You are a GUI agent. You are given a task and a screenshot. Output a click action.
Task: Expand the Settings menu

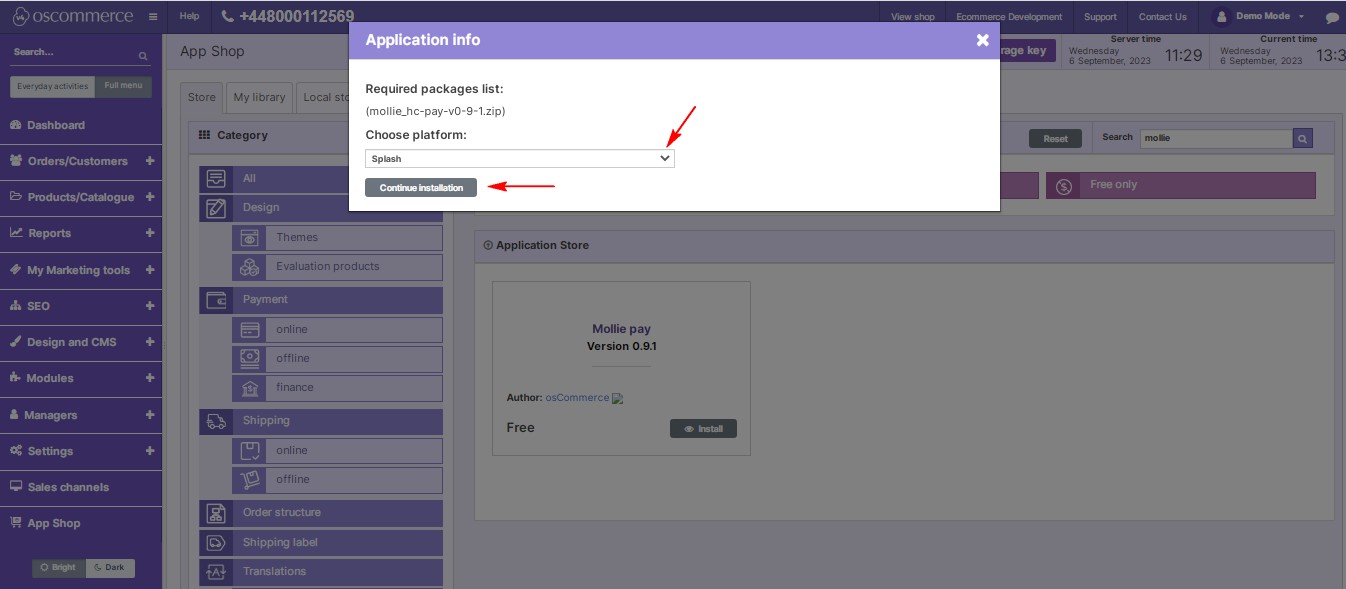pyautogui.click(x=150, y=450)
